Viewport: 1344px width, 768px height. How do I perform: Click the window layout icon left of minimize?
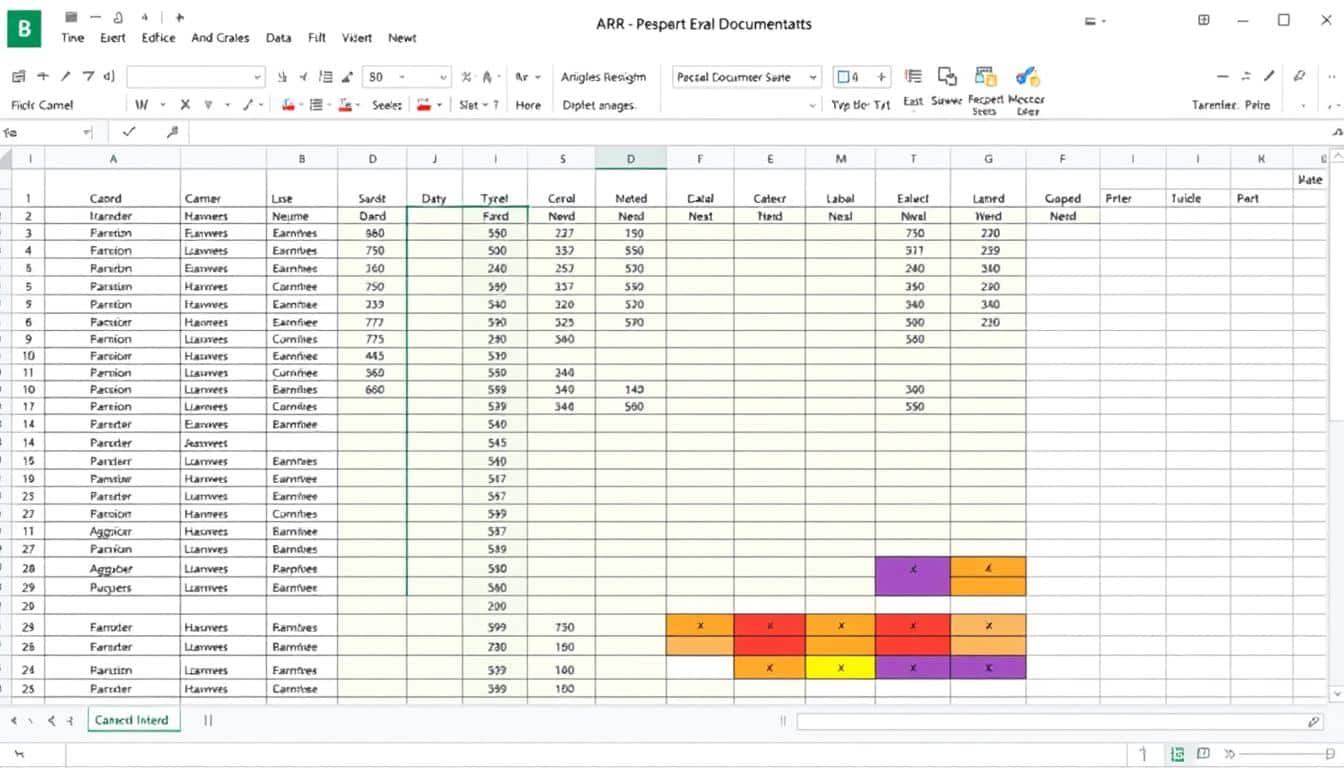coord(1204,20)
